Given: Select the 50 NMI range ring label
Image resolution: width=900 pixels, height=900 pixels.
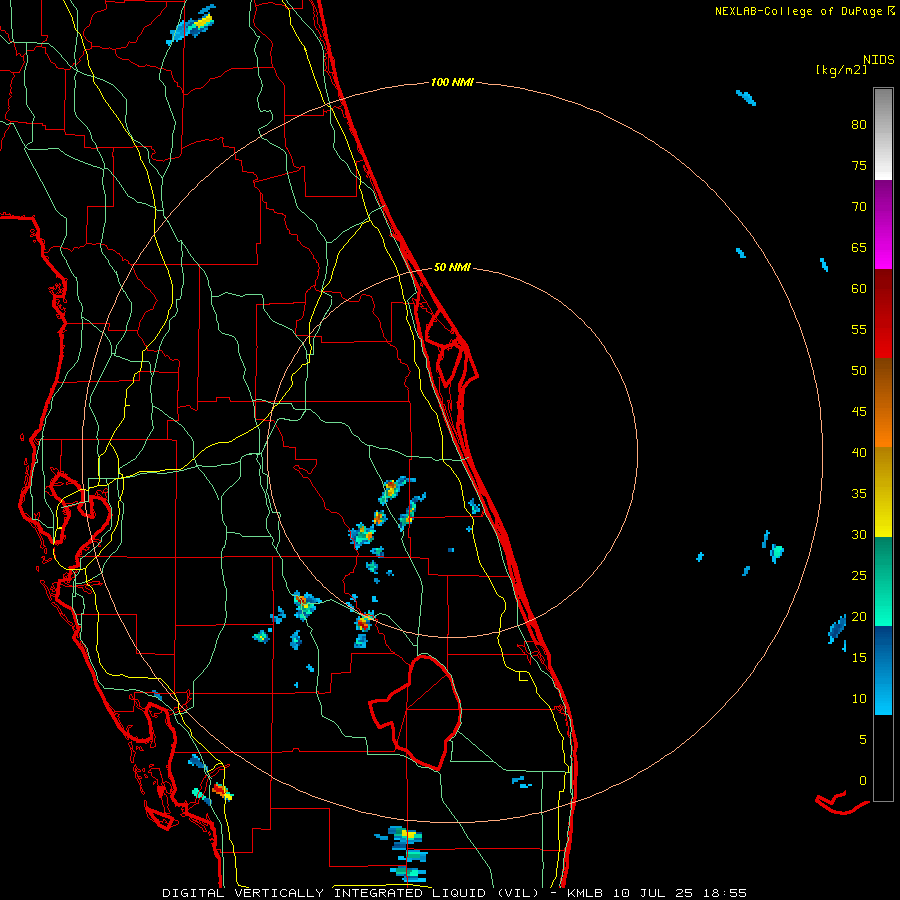Looking at the screenshot, I should click(x=452, y=267).
